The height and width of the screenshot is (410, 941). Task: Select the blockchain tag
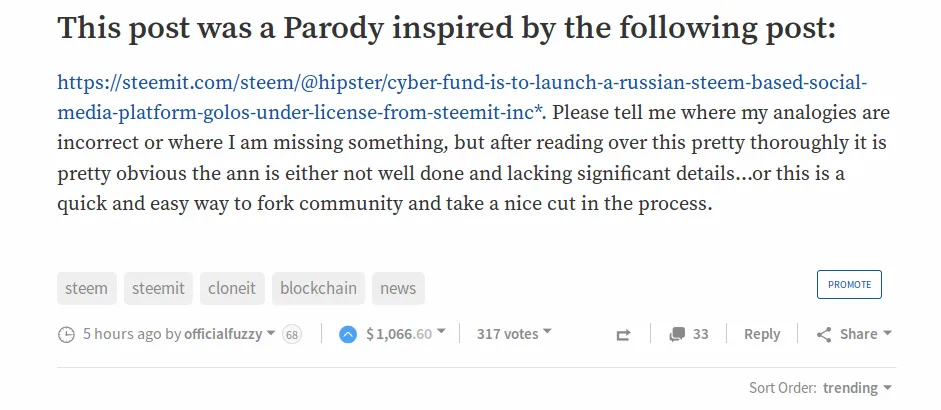(318, 288)
